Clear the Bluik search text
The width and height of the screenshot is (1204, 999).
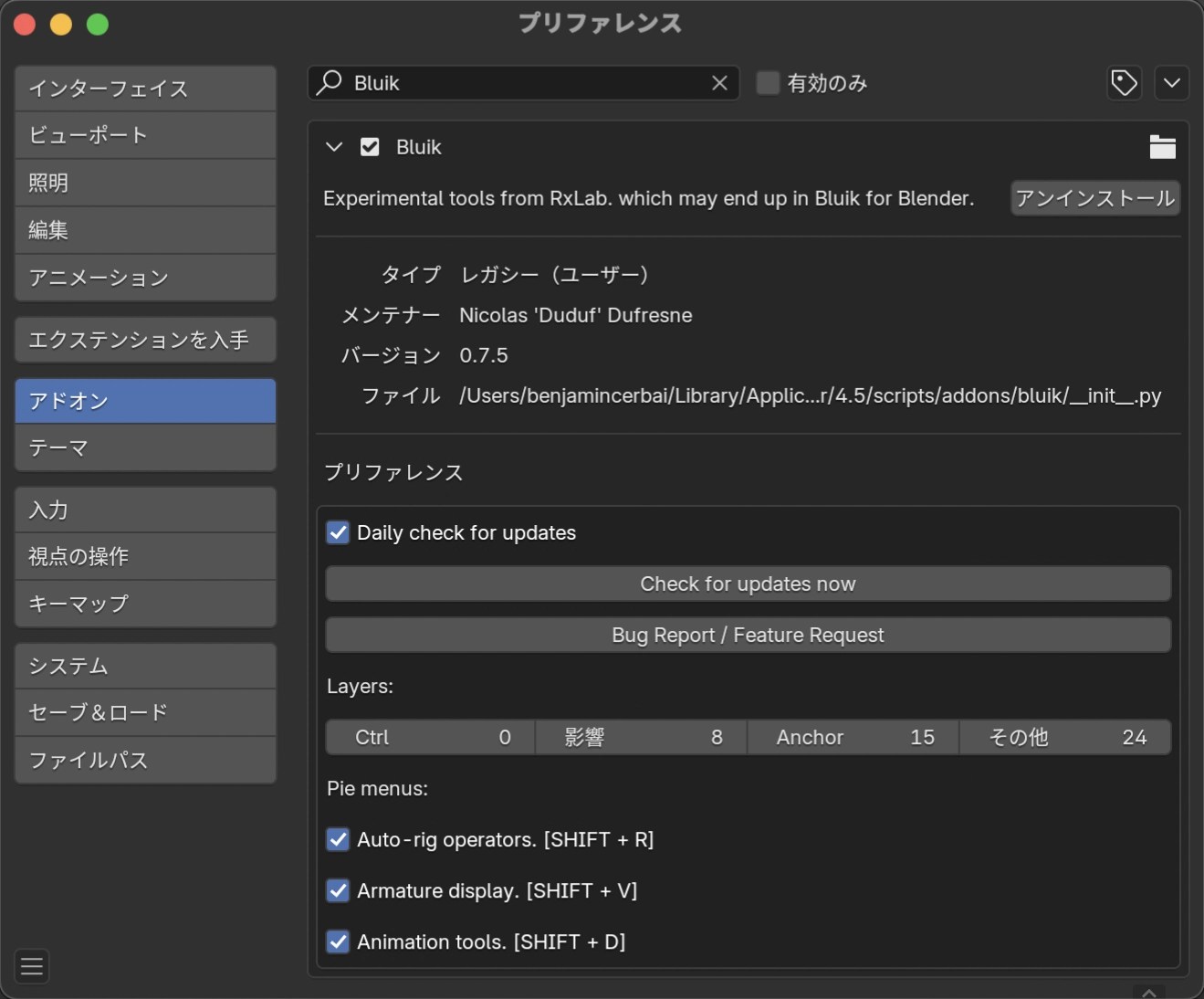[x=719, y=83]
